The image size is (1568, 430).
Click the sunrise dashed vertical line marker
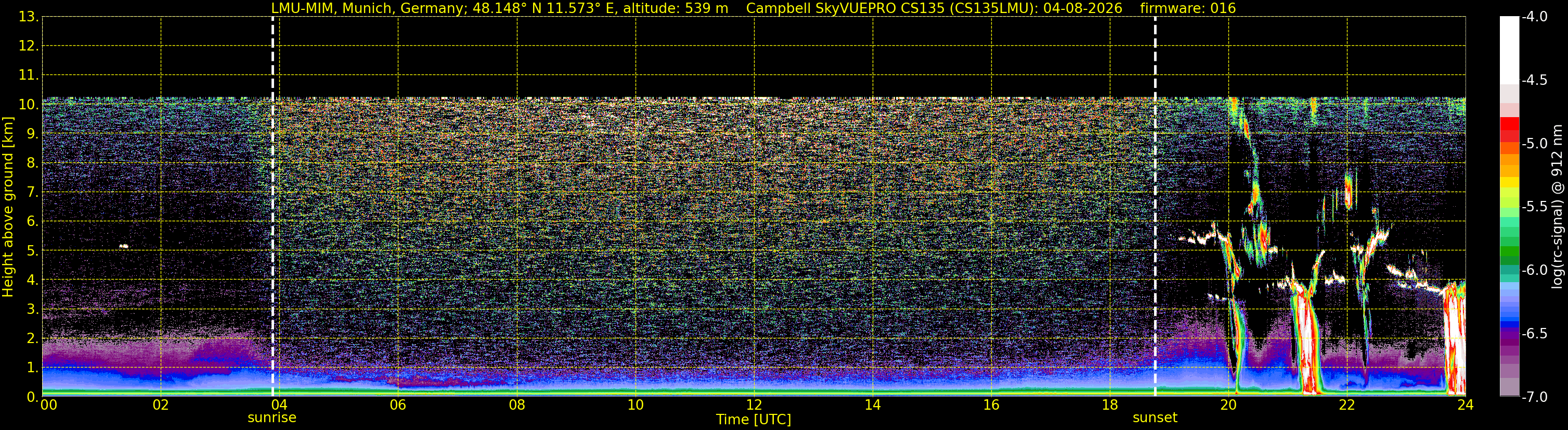[273, 207]
